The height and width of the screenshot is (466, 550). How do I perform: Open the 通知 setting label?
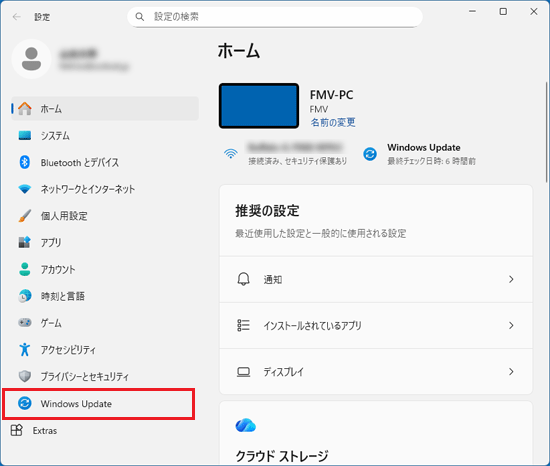[x=273, y=279]
